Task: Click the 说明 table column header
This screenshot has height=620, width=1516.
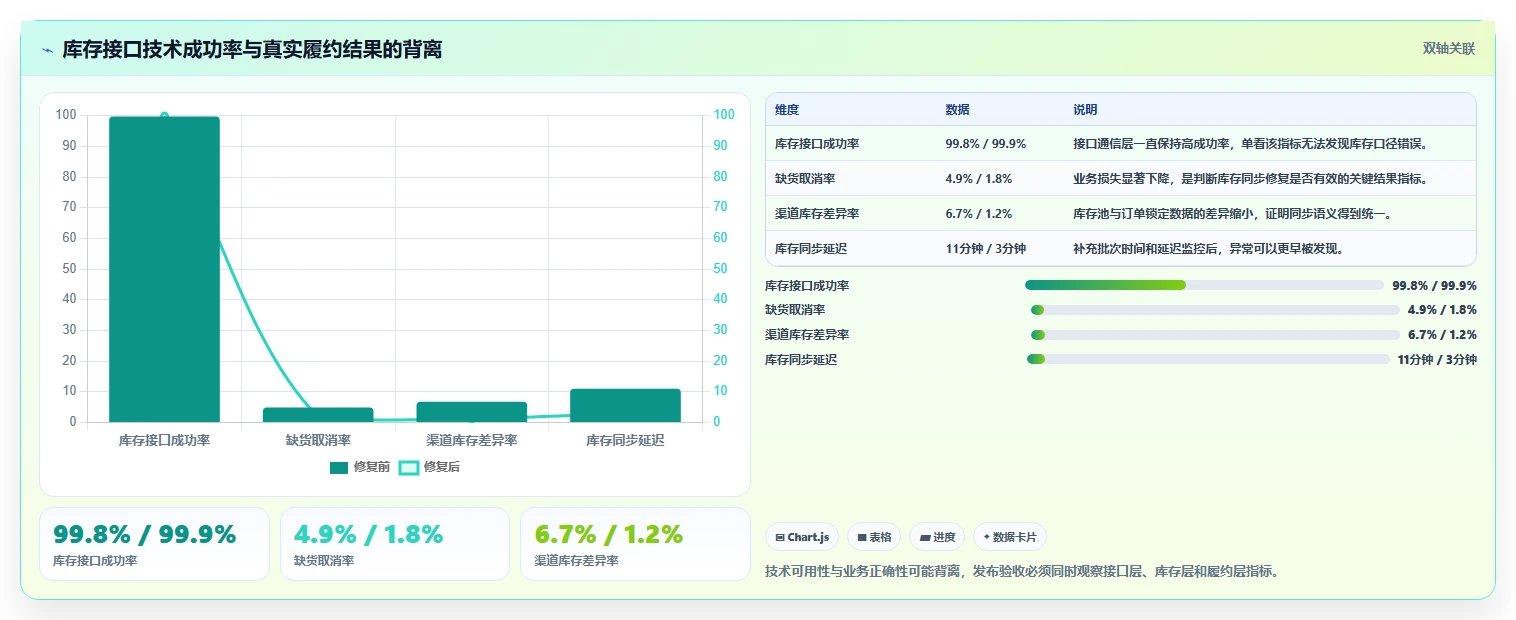Action: click(x=1085, y=110)
